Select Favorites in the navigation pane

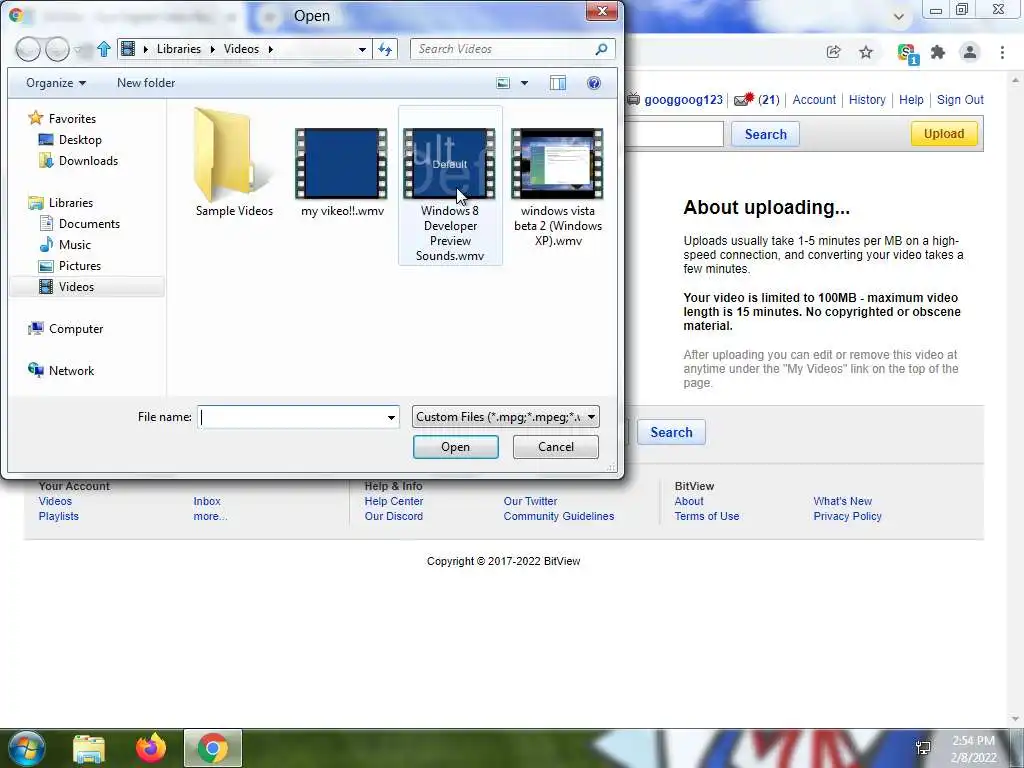63,118
